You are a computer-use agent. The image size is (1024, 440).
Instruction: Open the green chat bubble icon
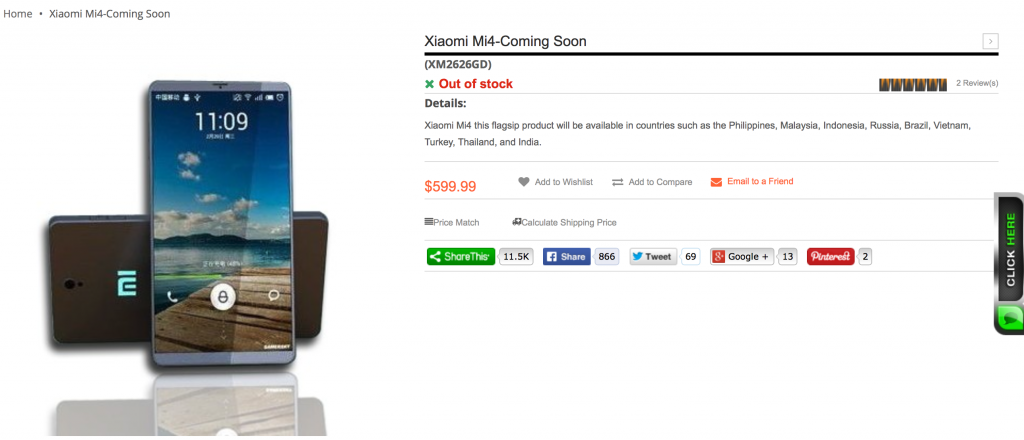[1010, 318]
